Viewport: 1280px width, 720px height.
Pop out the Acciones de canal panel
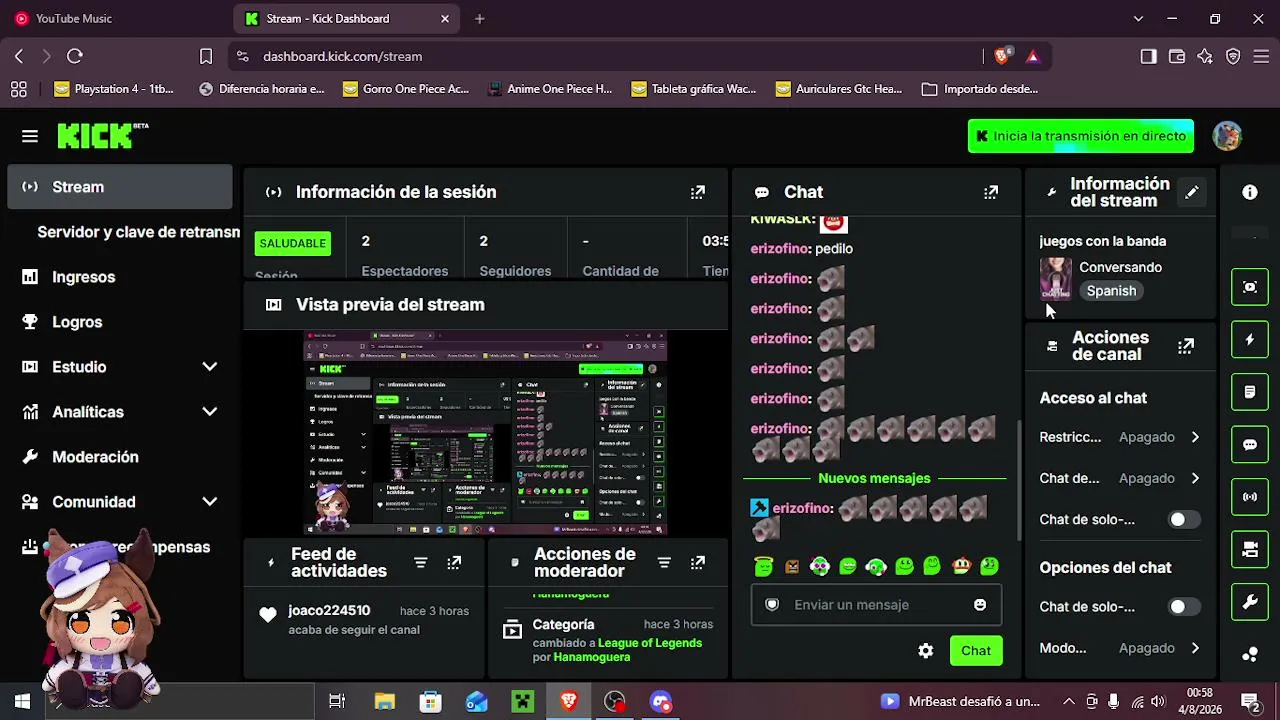[x=1186, y=346]
